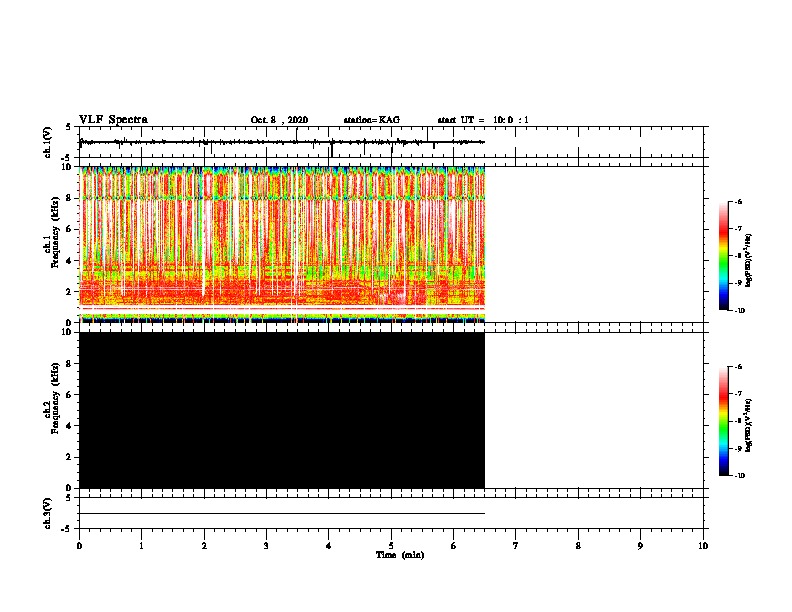Click the time axis tick label '7'
Screen dimensions: 792x612
coord(516,546)
